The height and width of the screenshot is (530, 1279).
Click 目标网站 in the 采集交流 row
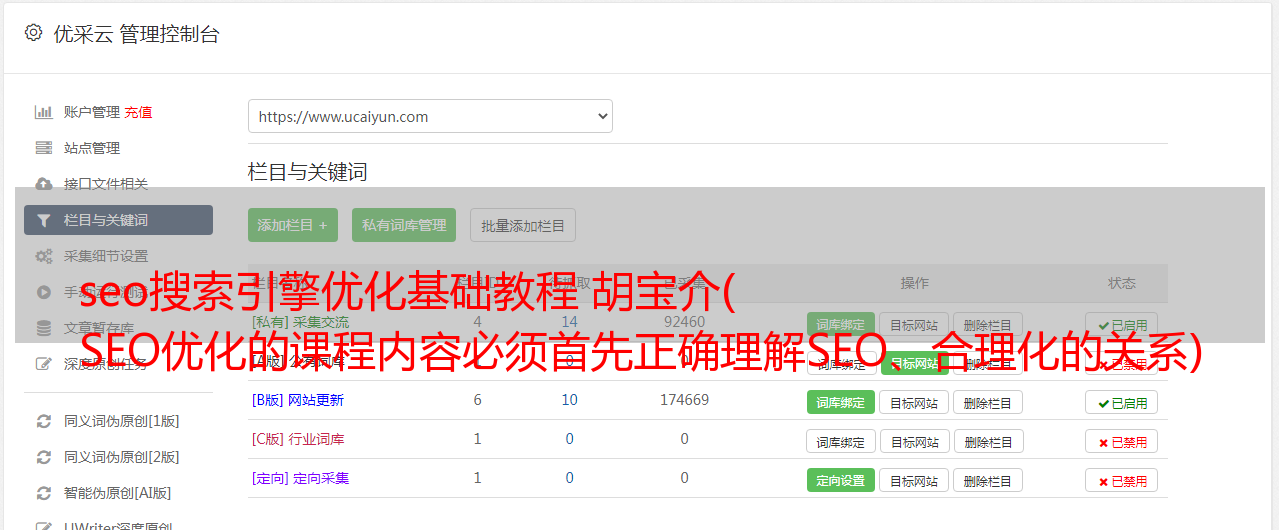[915, 325]
